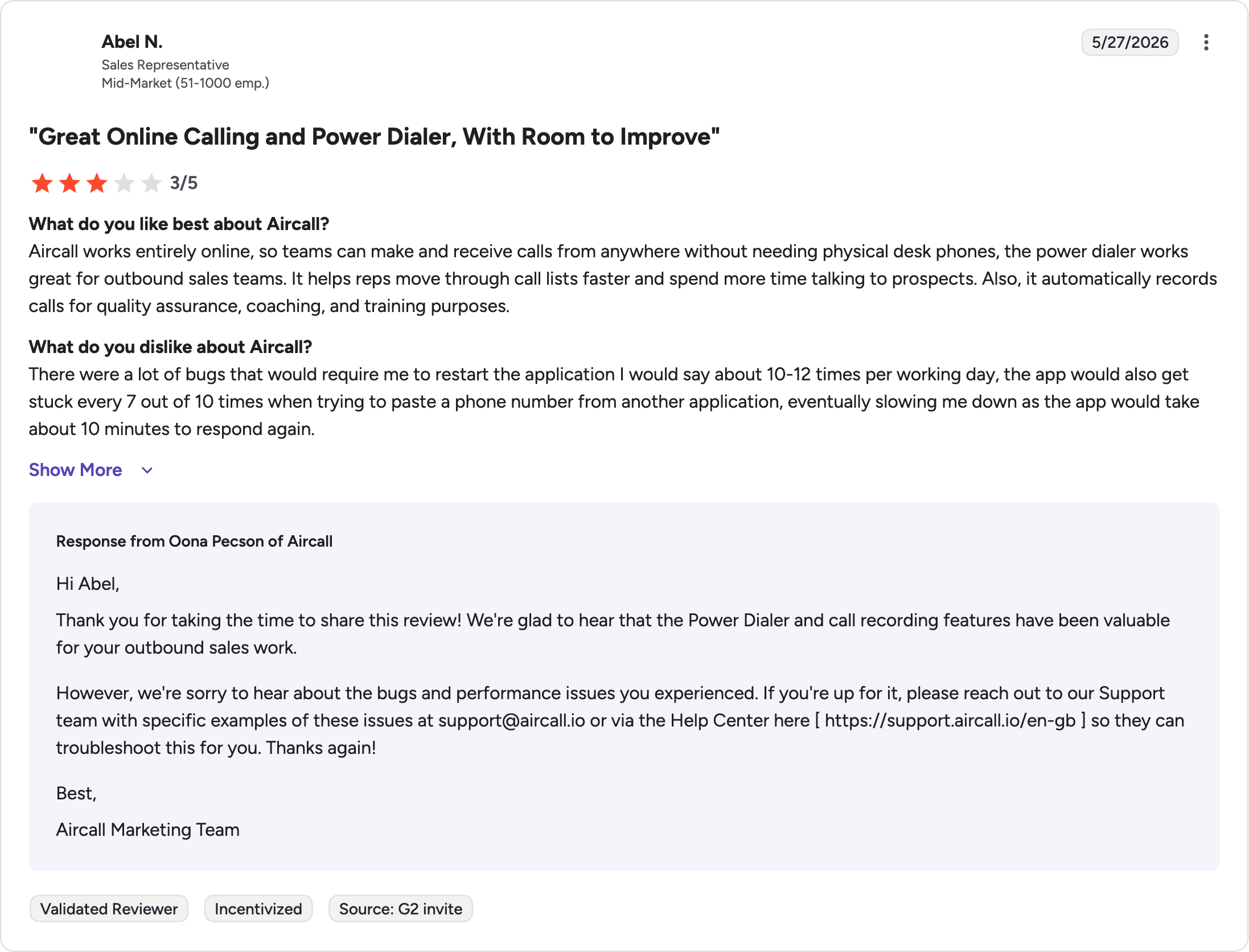
Task: Click the review title heading
Action: [x=375, y=137]
